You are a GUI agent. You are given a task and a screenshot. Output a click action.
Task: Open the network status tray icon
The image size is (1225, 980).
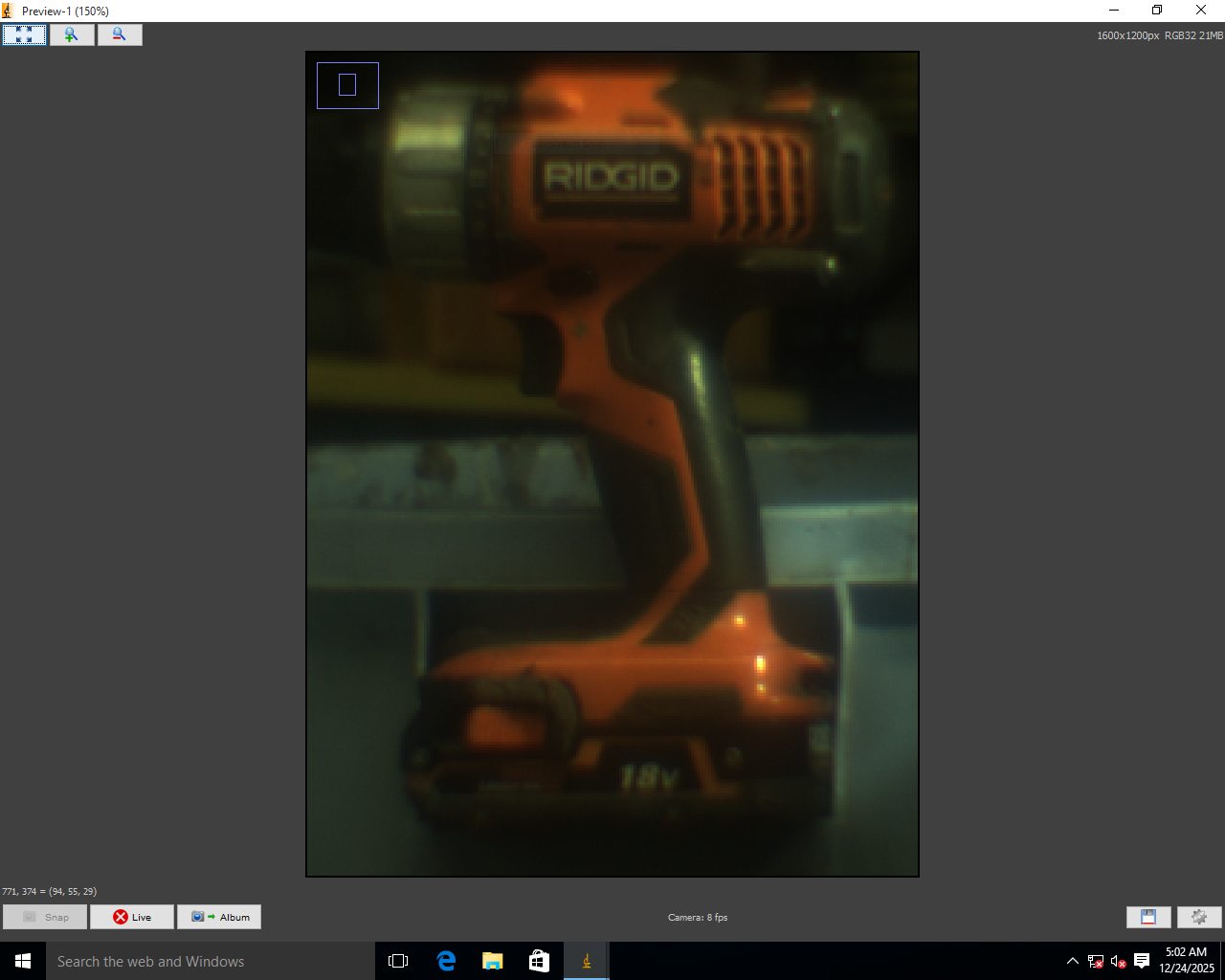coord(1096,961)
